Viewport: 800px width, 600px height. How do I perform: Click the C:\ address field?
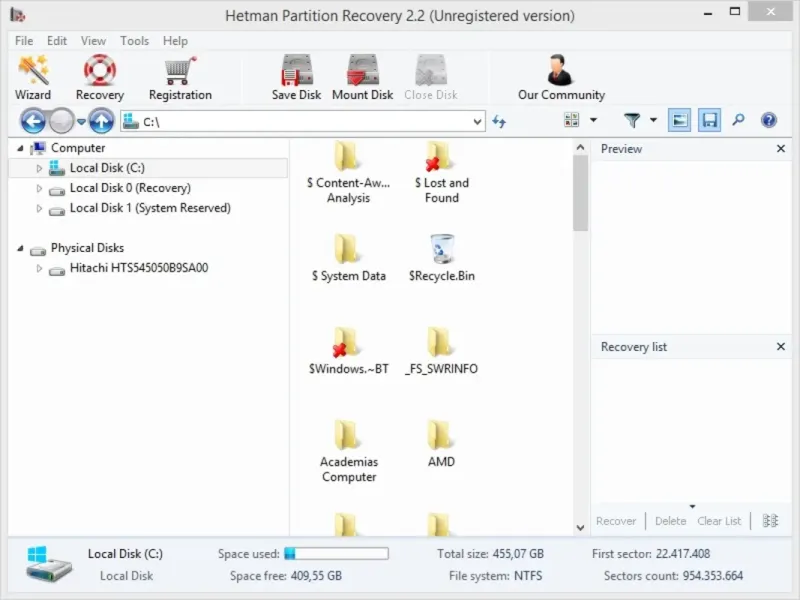point(303,122)
